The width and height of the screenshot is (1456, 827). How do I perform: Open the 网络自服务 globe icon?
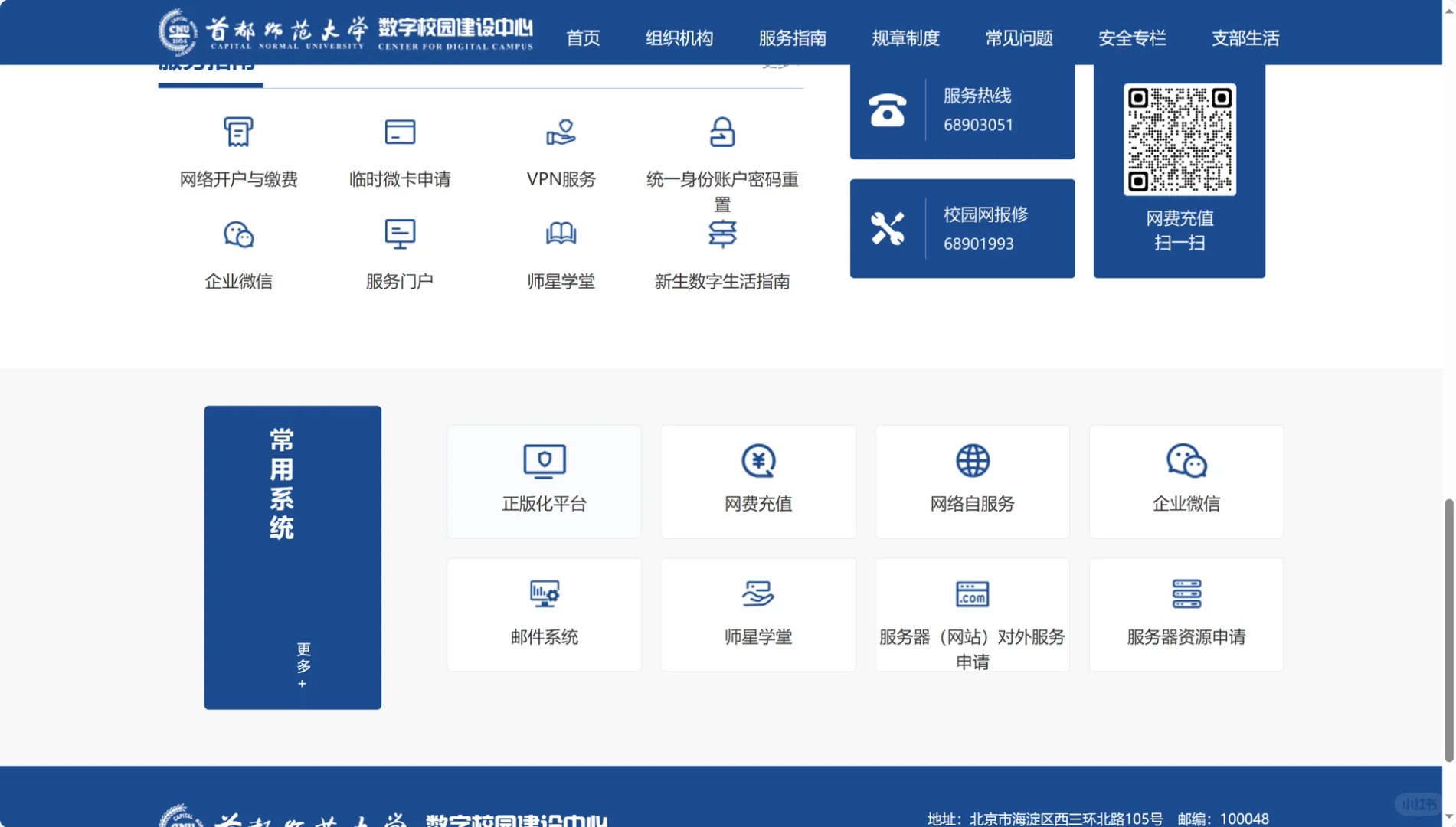click(x=972, y=461)
